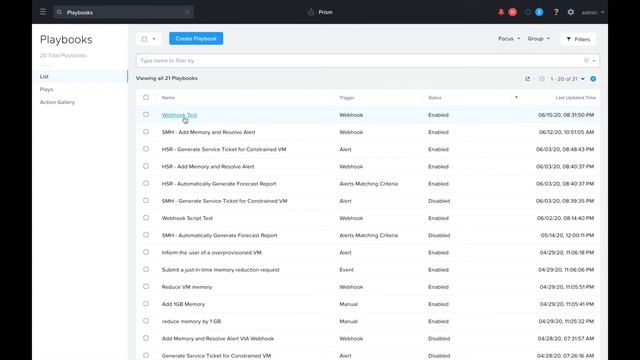Toggle select-all checkbox in table header
640x360 pixels.
146,98
